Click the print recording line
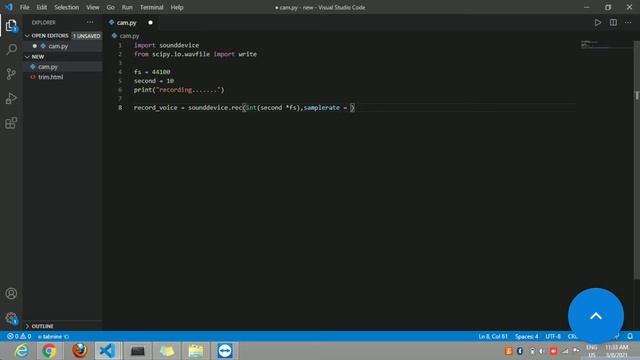Screen dimensions: 640x360 [x=179, y=90]
